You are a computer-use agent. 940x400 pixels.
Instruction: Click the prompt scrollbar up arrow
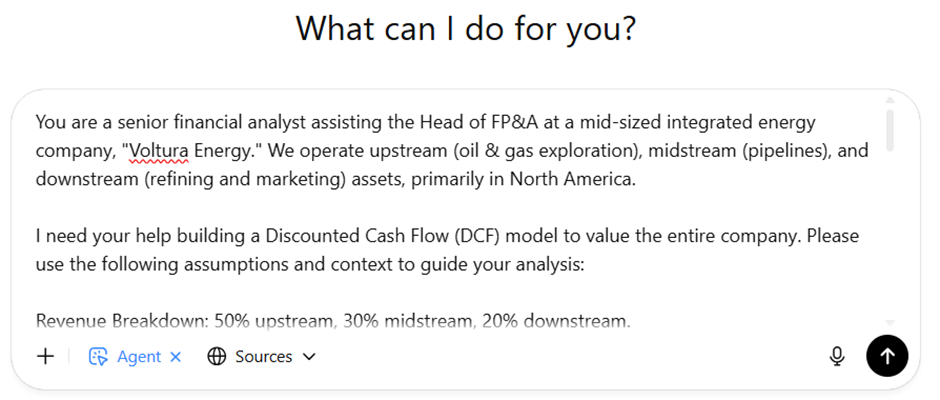click(x=890, y=100)
